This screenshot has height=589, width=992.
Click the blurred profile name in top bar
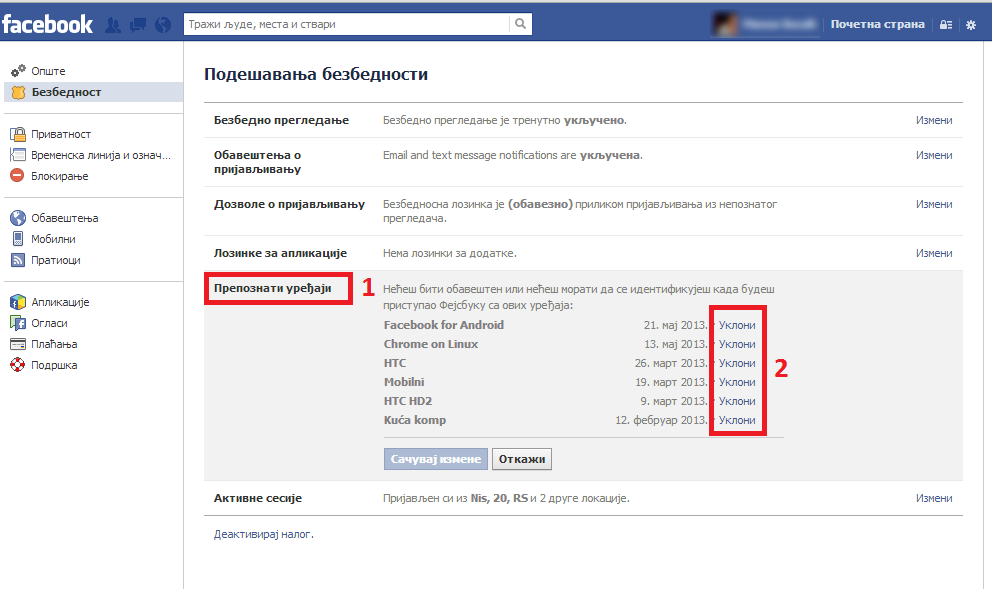click(779, 24)
